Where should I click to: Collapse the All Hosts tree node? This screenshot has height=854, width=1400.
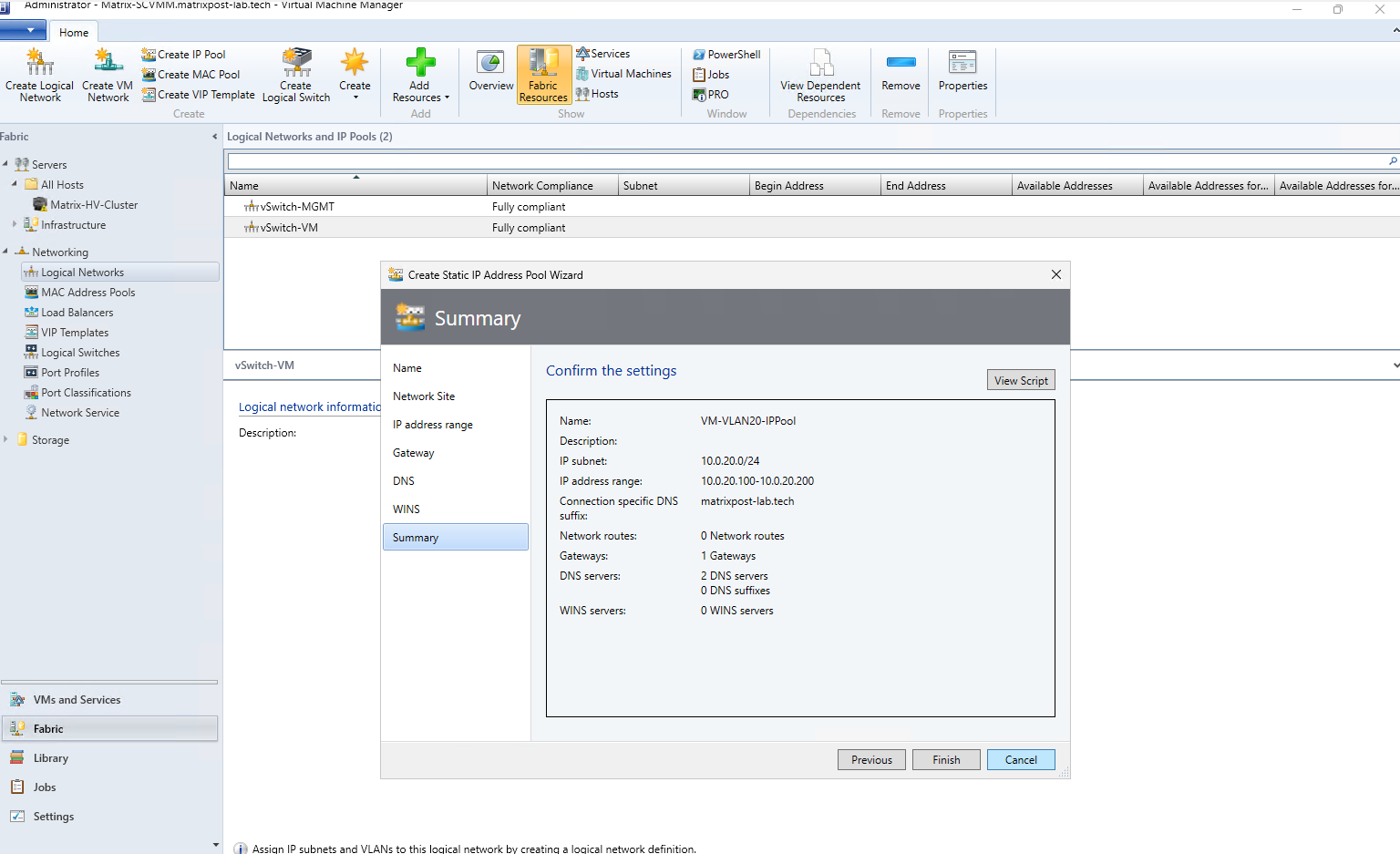tap(15, 184)
